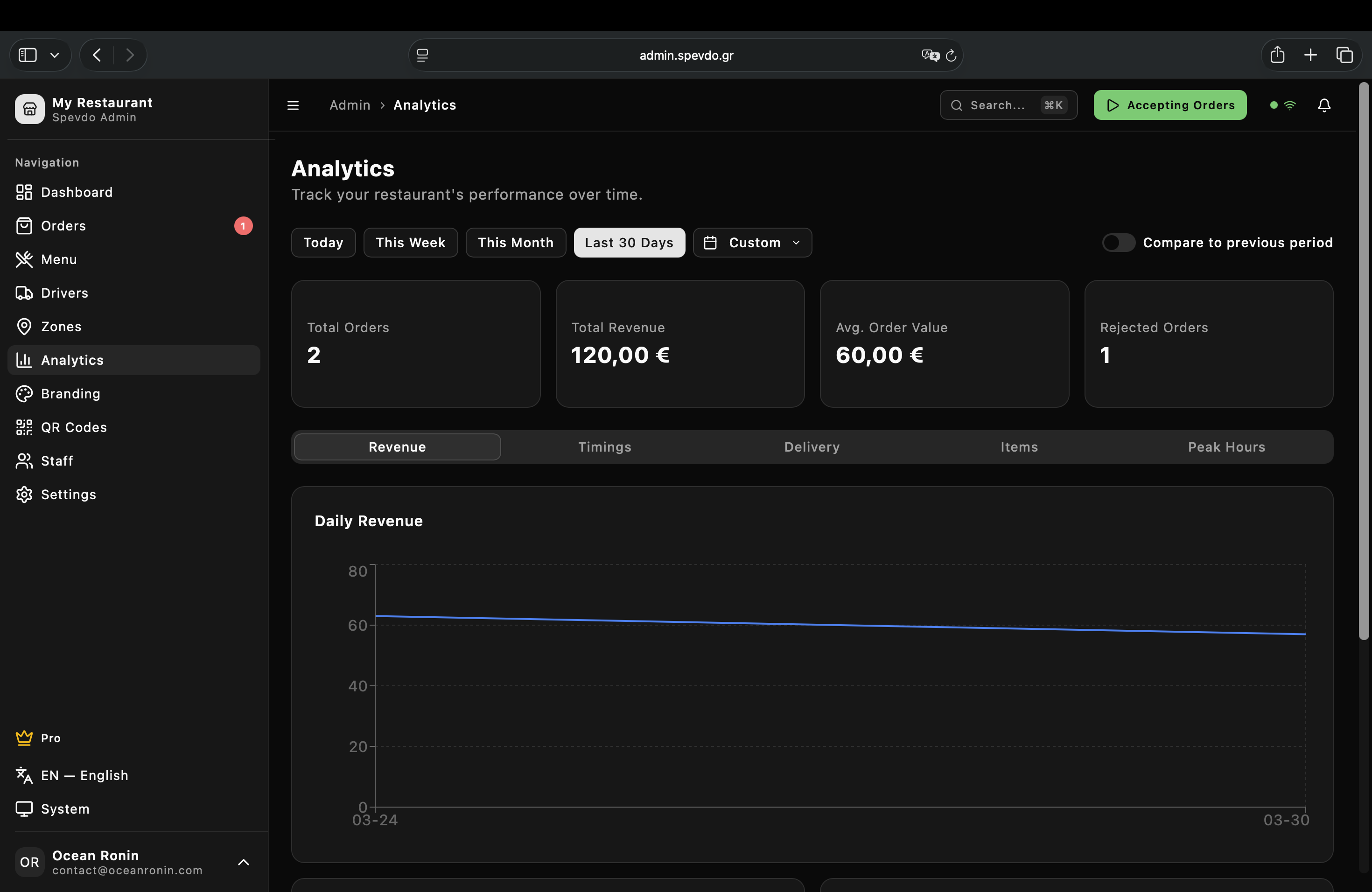The height and width of the screenshot is (892, 1372).
Task: Check the Wi-Fi connection status indicator
Action: 1291,105
